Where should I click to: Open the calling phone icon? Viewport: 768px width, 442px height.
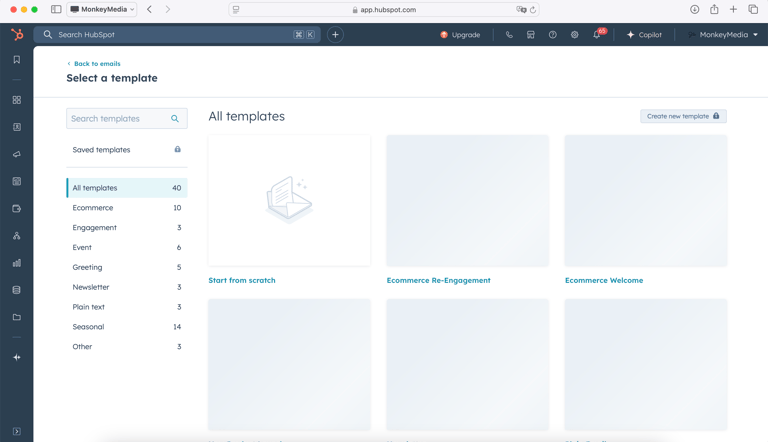tap(509, 35)
